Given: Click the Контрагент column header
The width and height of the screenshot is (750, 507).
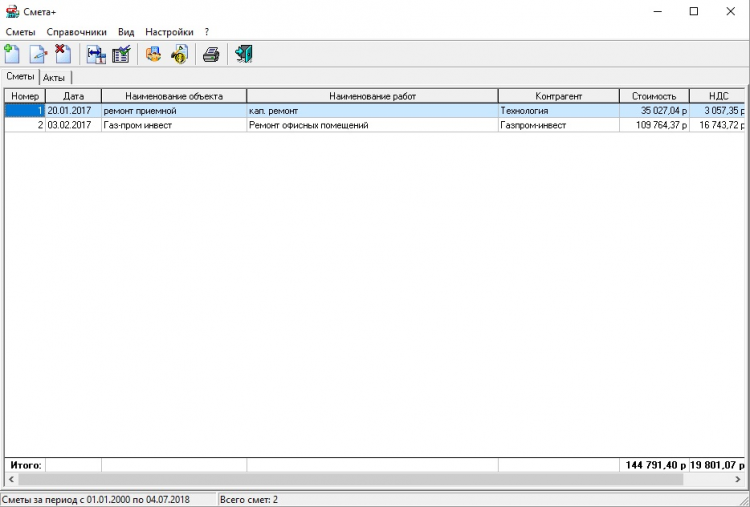Looking at the screenshot, I should (x=559, y=96).
